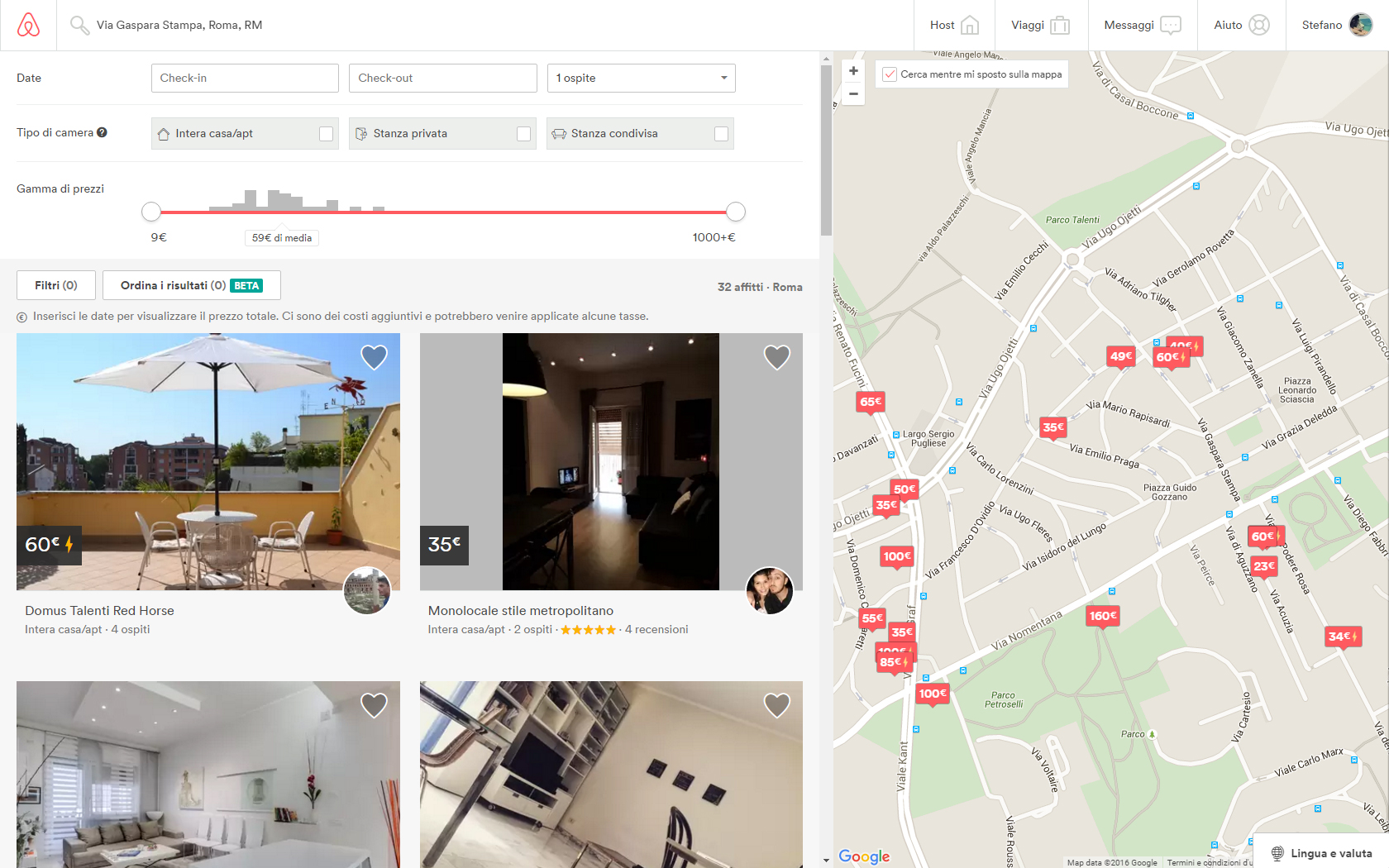This screenshot has height=868, width=1389.
Task: Open Lingua e valuta settings
Action: 1321,853
